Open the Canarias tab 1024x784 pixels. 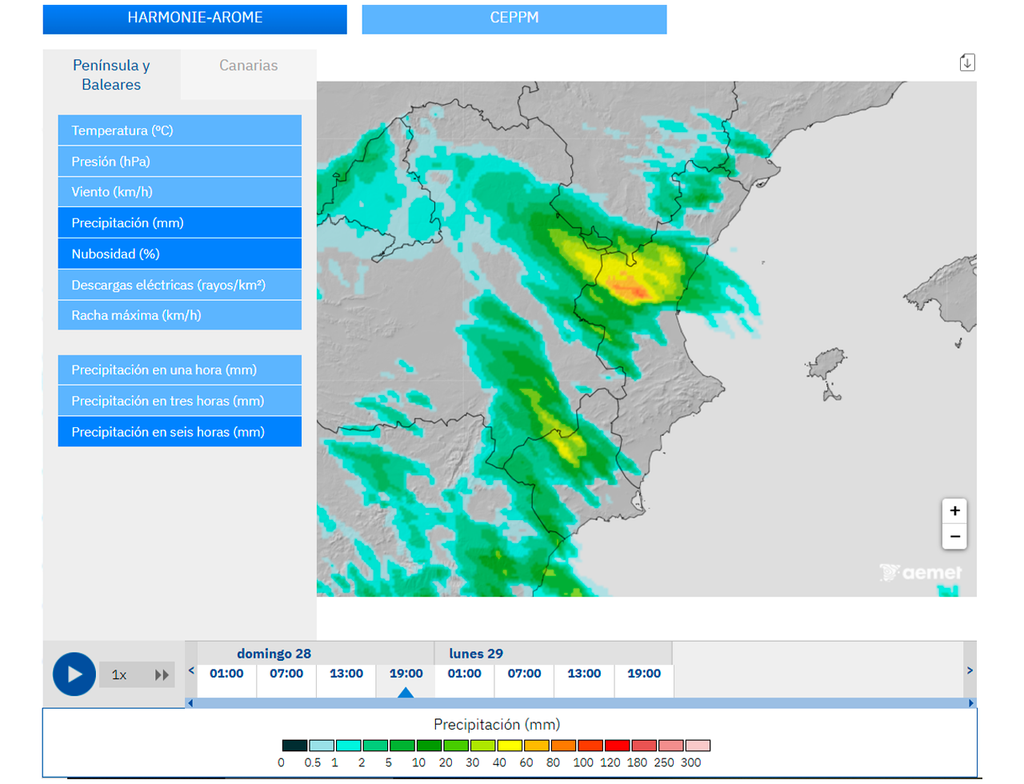248,66
